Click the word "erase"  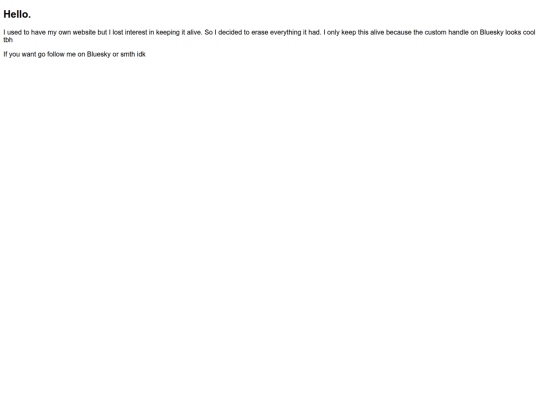(260, 32)
